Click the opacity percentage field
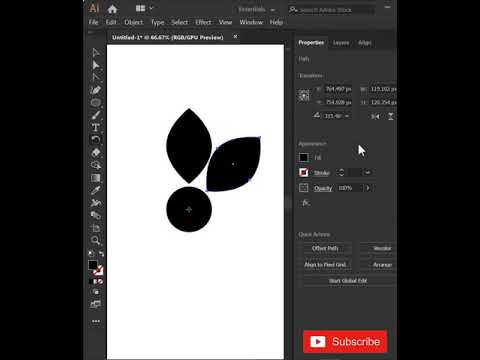Viewport: 480px width, 360px height. (349, 188)
